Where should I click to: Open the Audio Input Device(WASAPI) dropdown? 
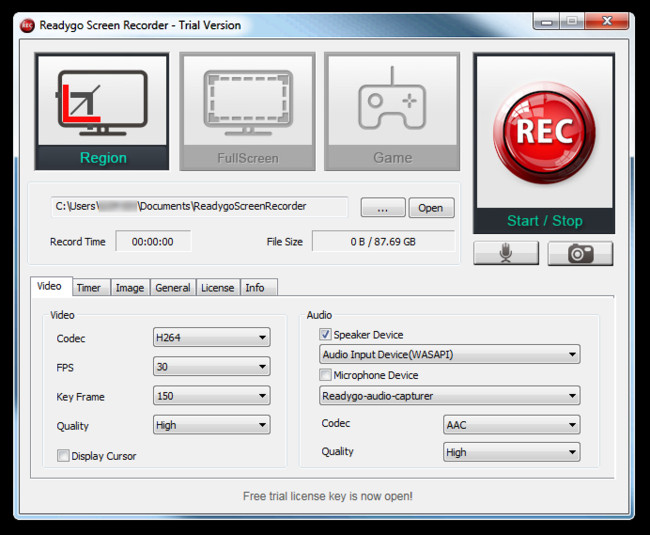pyautogui.click(x=450, y=354)
